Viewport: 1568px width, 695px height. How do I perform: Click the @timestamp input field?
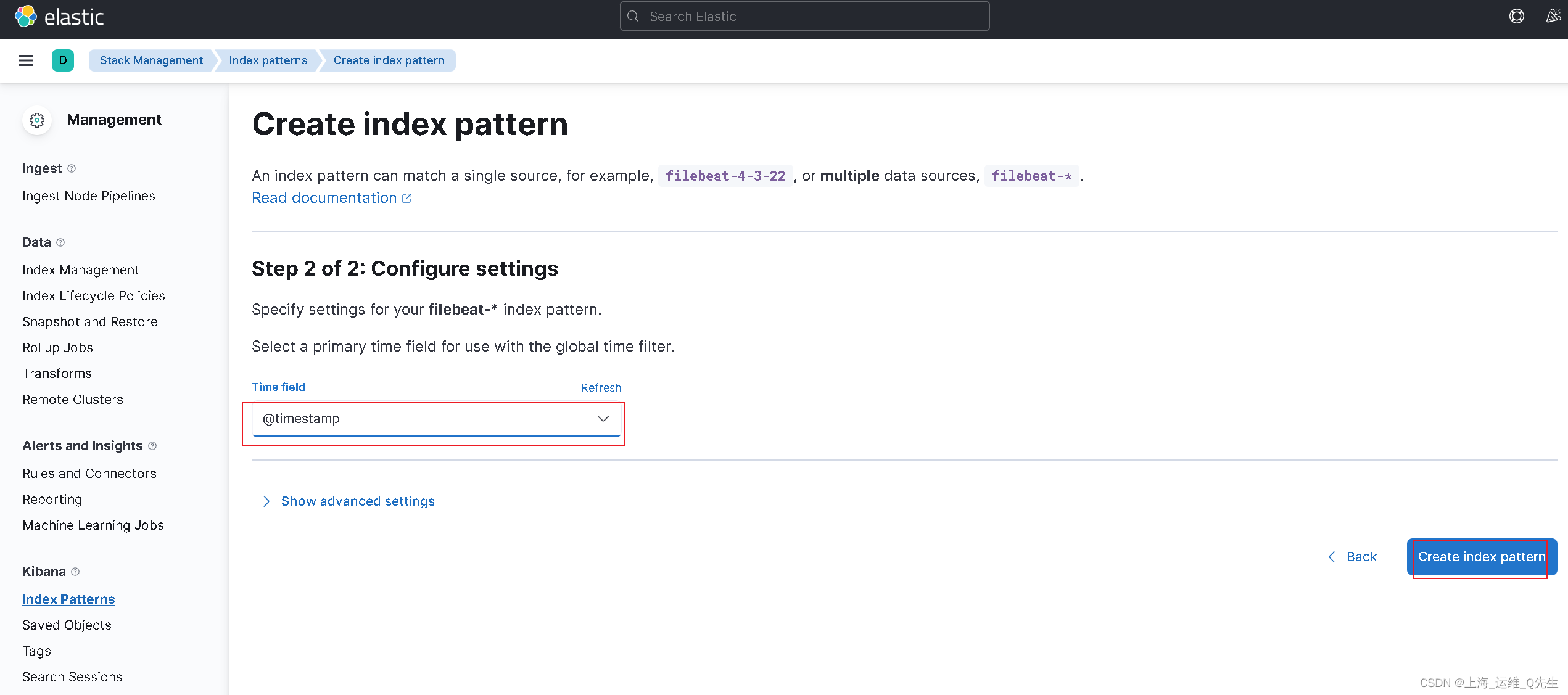[x=435, y=418]
